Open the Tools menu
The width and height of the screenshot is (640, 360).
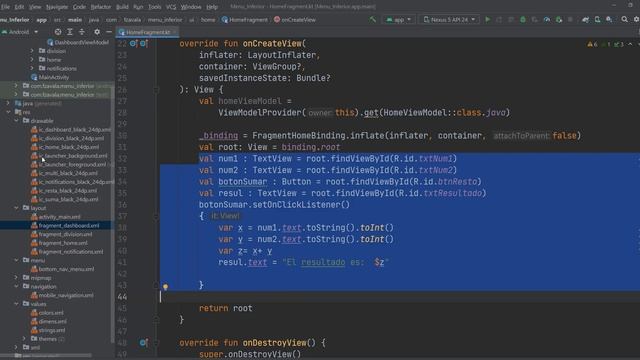click(154, 7)
